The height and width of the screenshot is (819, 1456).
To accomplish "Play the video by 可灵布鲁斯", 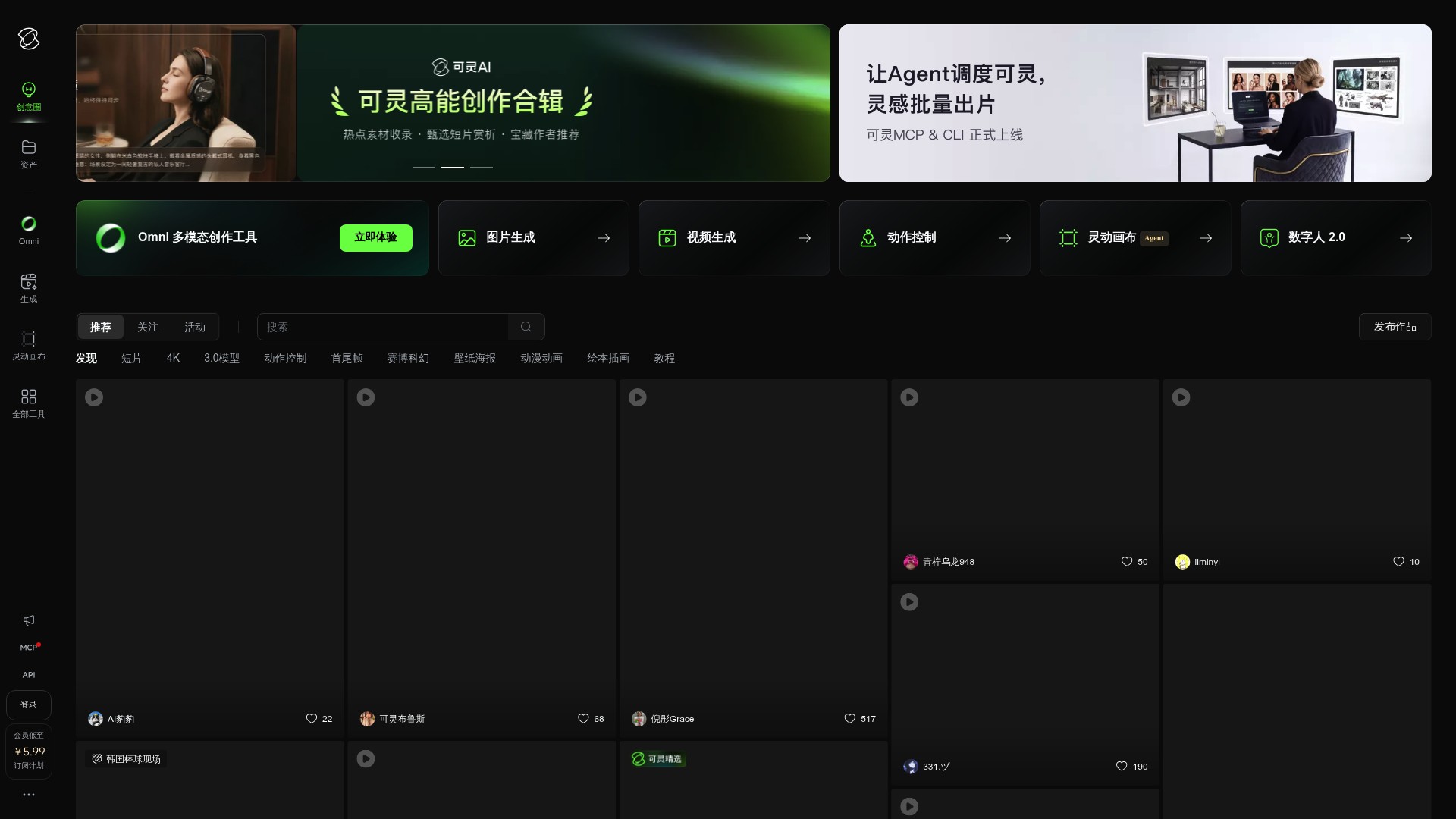I will (x=366, y=397).
